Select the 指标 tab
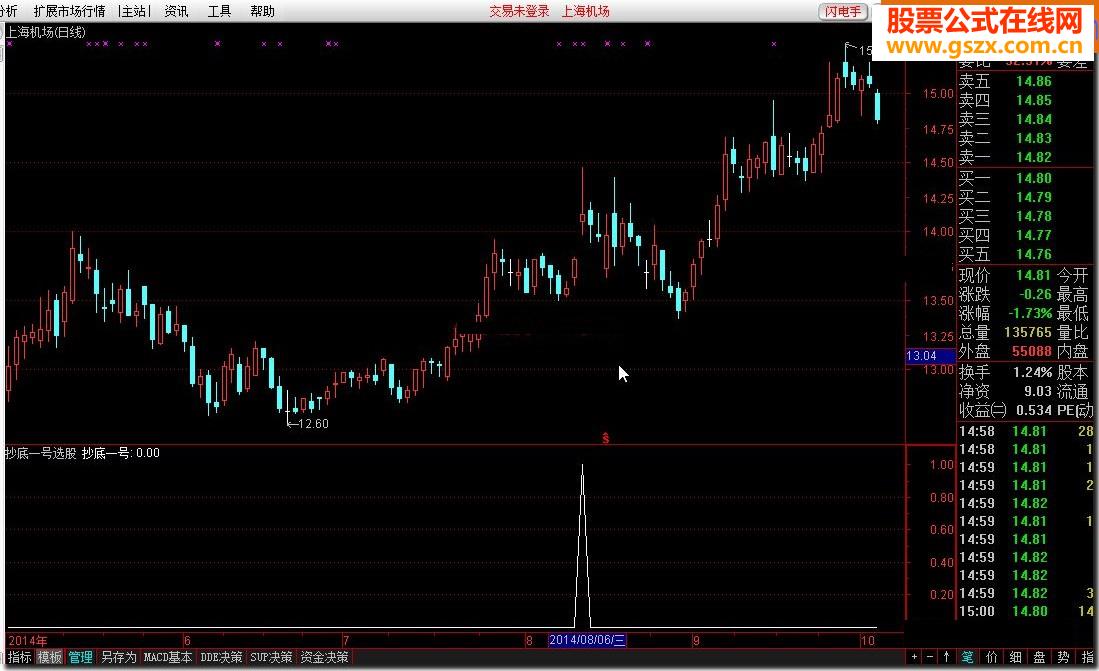Screen dimensions: 1099x671 tap(20, 657)
